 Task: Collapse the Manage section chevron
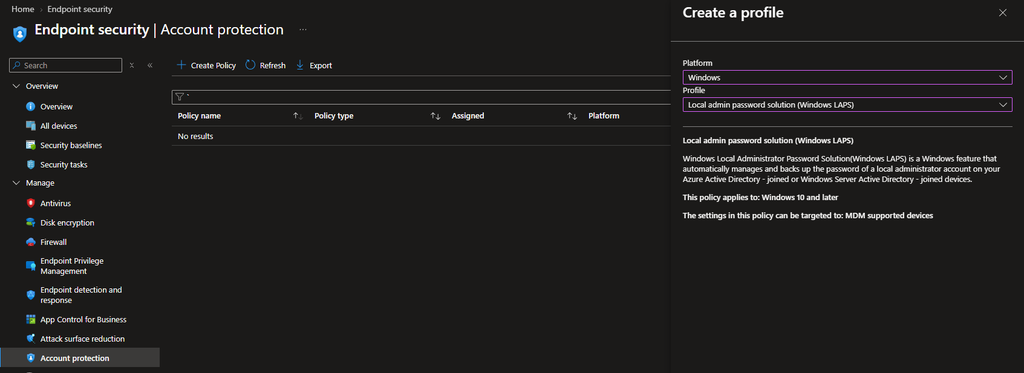[16, 183]
